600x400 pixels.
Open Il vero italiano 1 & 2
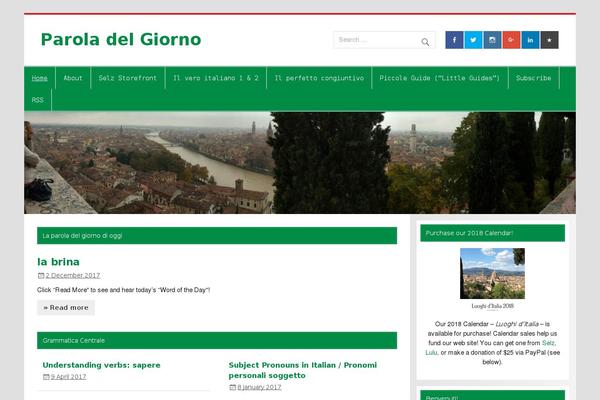pos(216,78)
